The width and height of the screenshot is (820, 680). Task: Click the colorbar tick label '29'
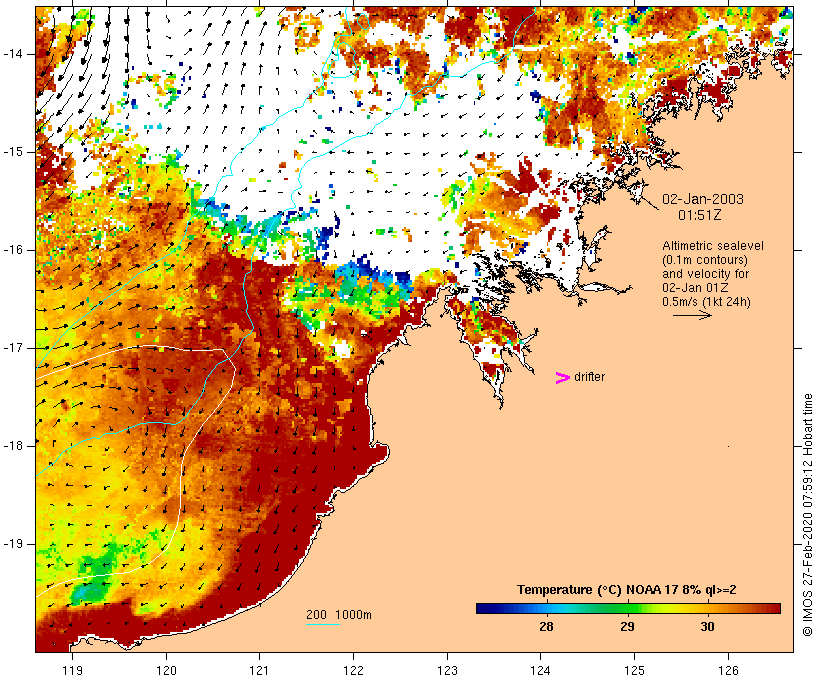(627, 626)
